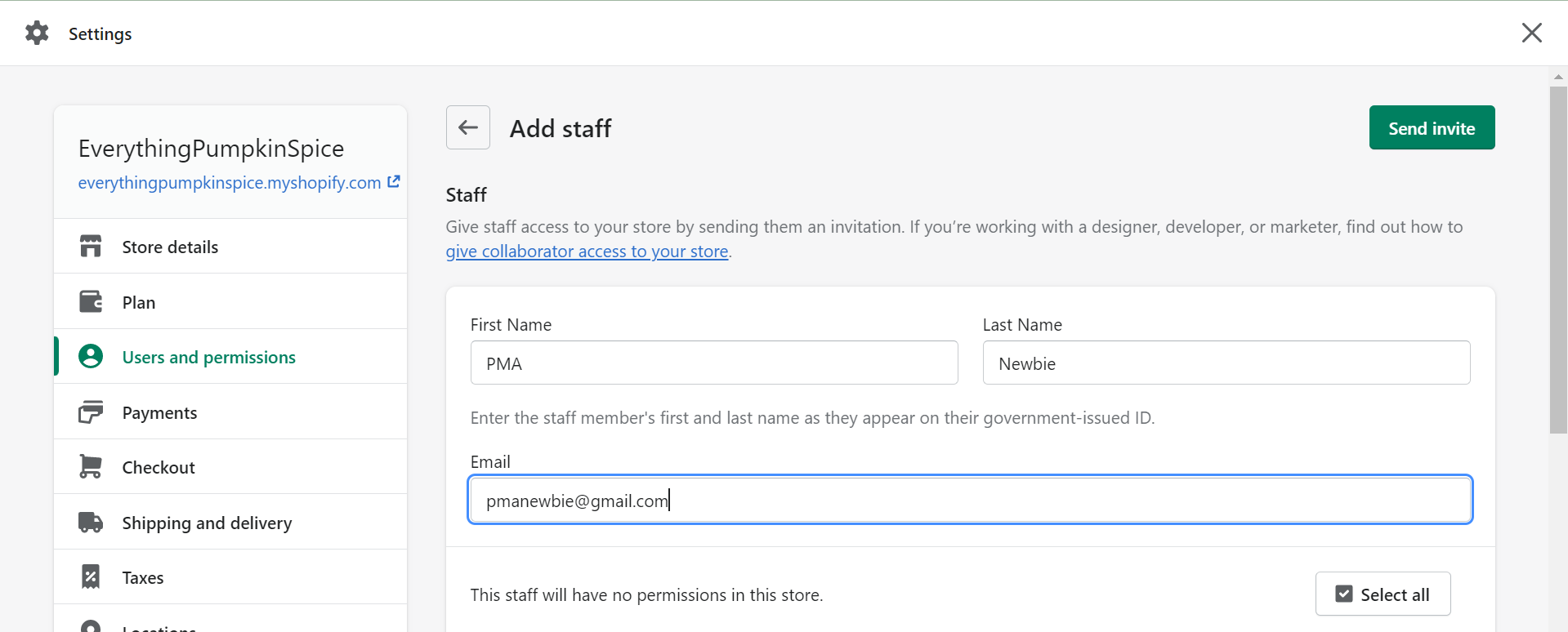
Task: Check the Select all permissions checkbox
Action: 1344,594
